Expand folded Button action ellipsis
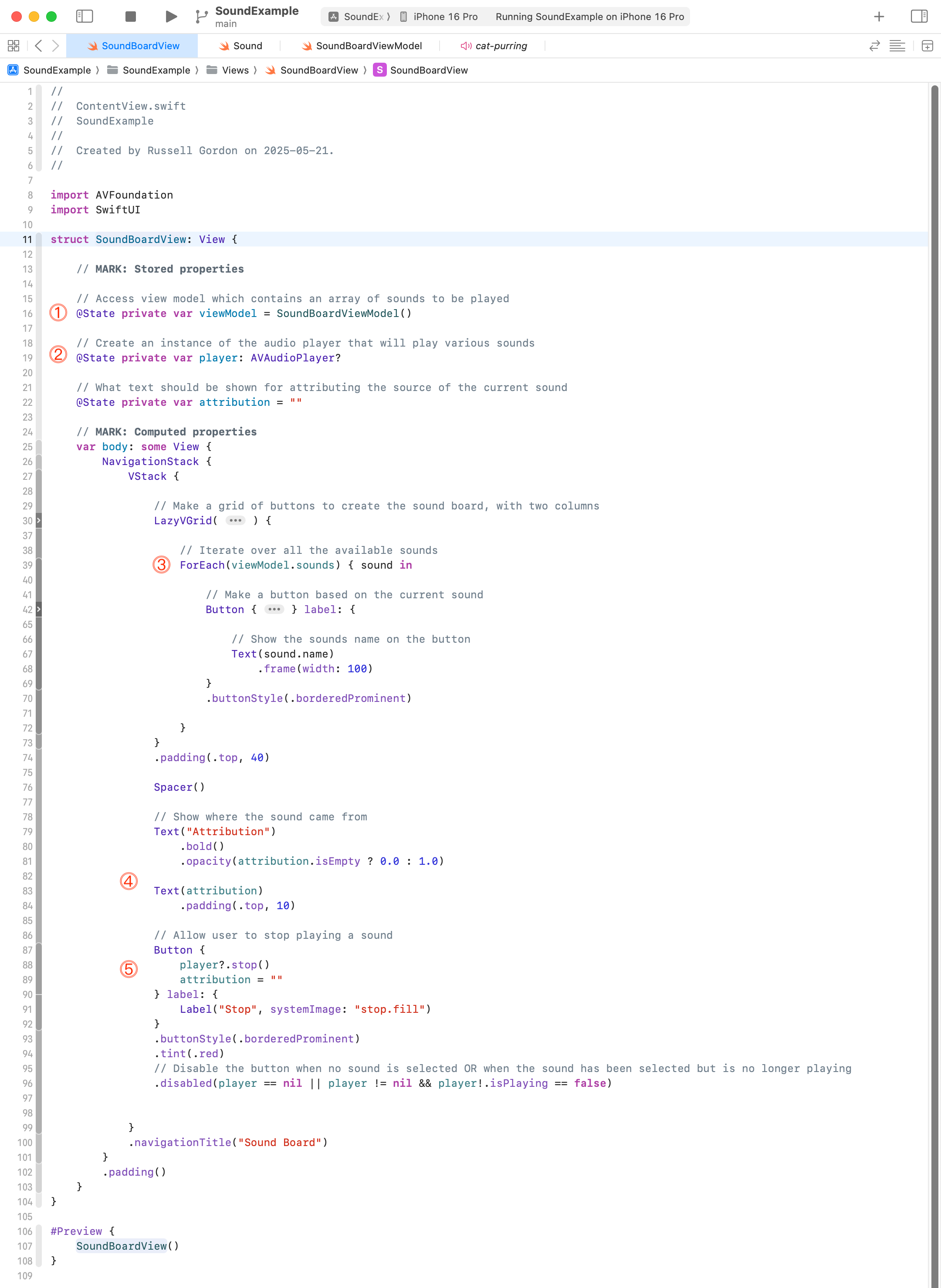Image resolution: width=941 pixels, height=1288 pixels. [x=274, y=610]
